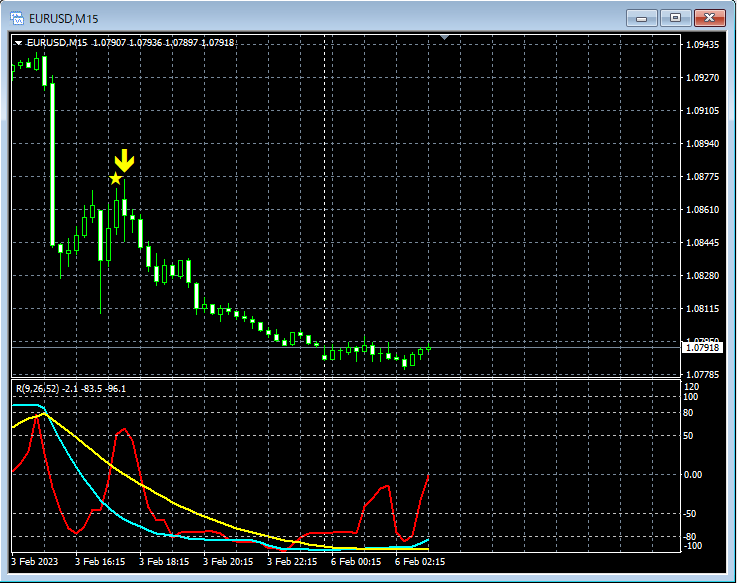Click the 3 Feb 20:15 time label
This screenshot has width=738, height=583.
pos(228,561)
